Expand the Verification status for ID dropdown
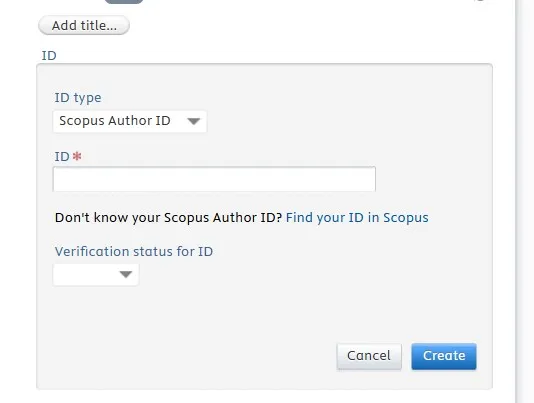The width and height of the screenshot is (534, 403). [x=96, y=274]
